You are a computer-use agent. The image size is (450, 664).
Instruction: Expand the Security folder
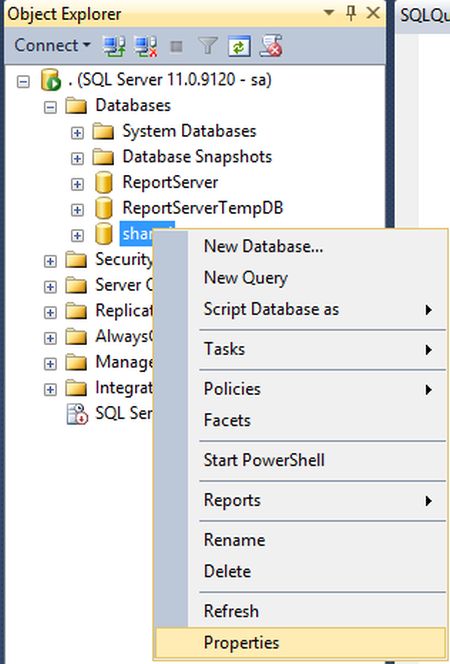pos(50,261)
